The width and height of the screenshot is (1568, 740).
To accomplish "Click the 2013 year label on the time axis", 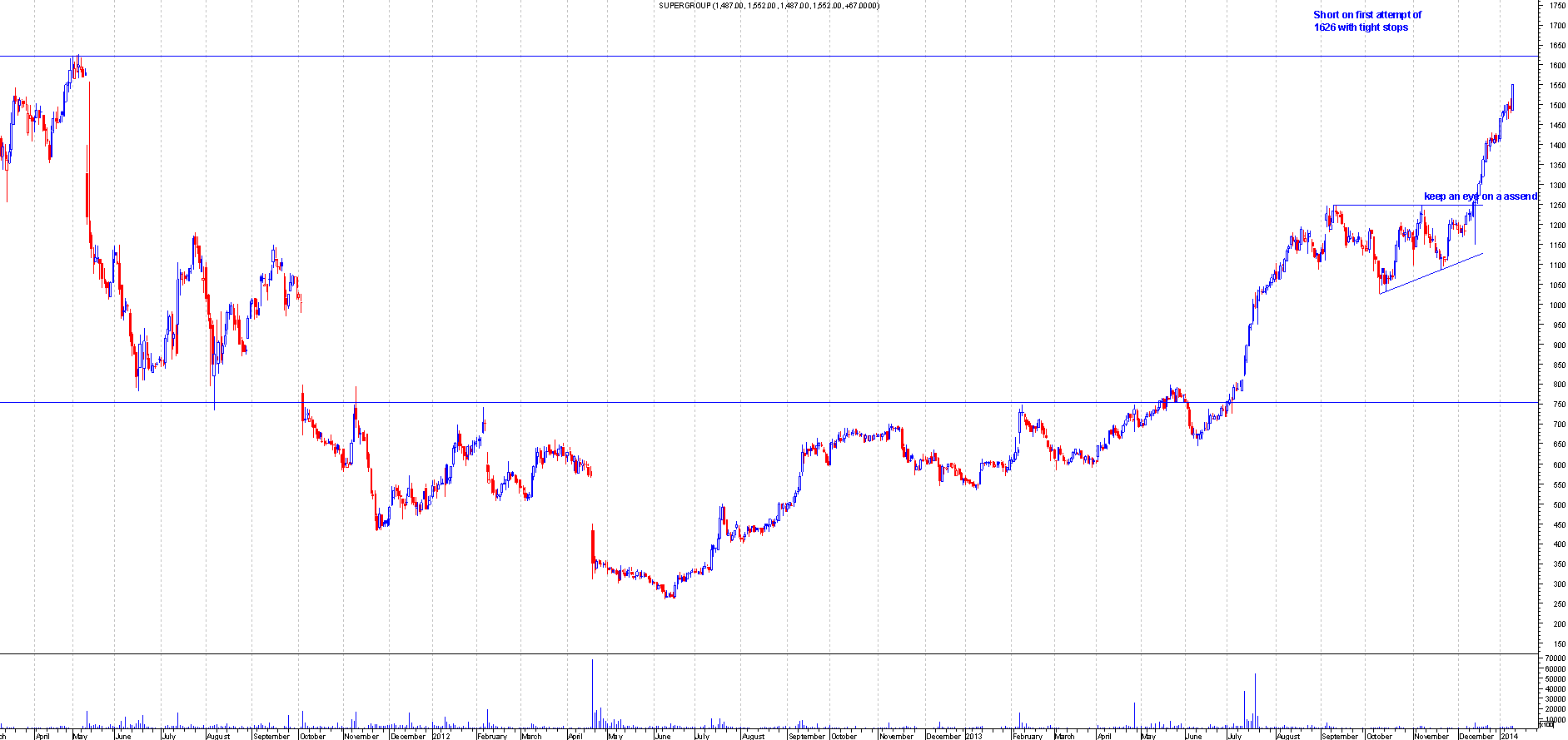I will click(973, 736).
